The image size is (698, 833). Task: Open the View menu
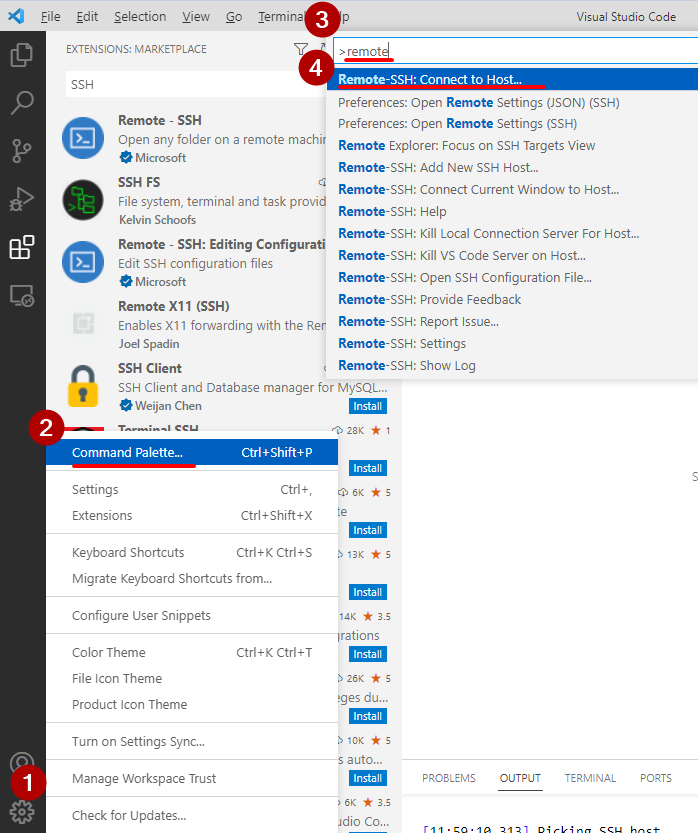(196, 16)
